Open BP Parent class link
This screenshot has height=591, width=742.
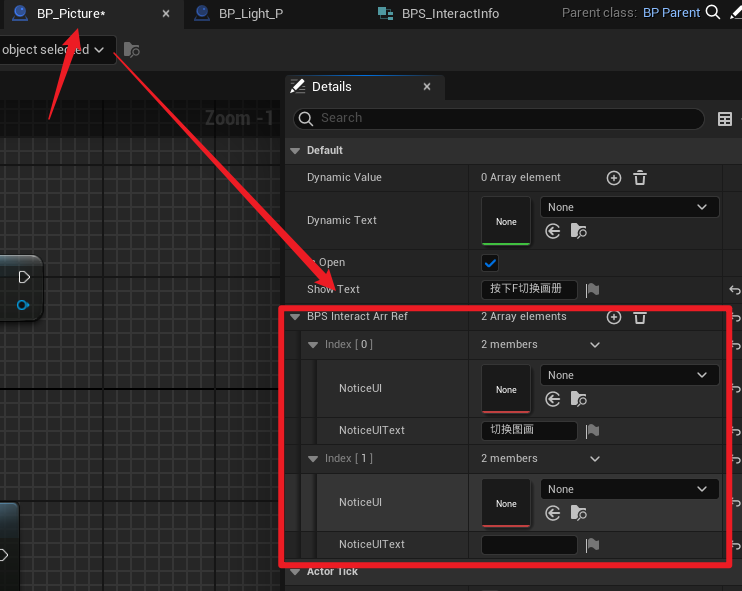tap(671, 13)
